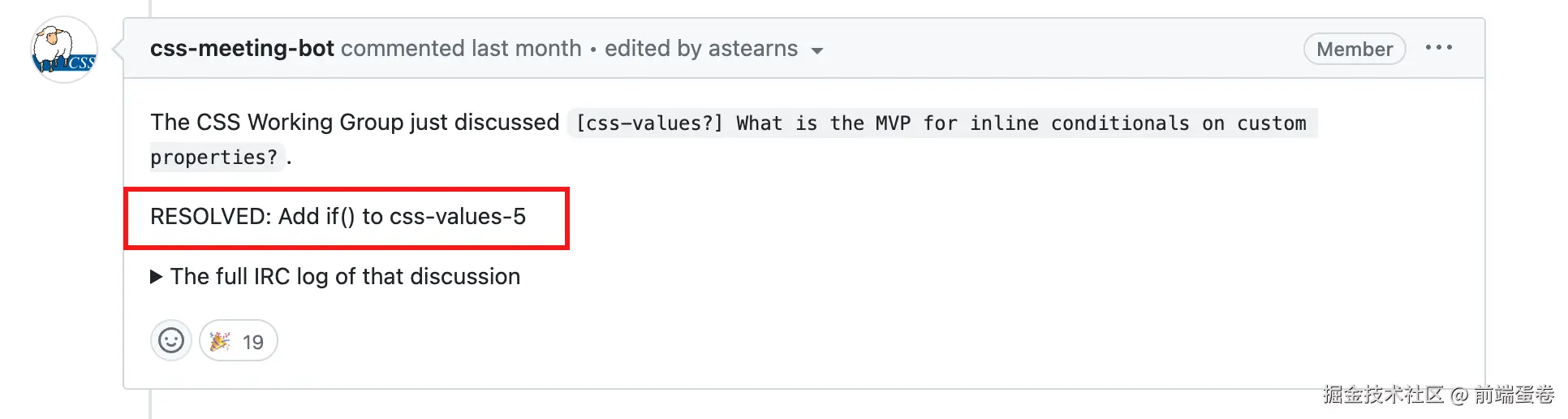Click the "properties?" code snippet
Image resolution: width=1568 pixels, height=419 pixels.
214,158
